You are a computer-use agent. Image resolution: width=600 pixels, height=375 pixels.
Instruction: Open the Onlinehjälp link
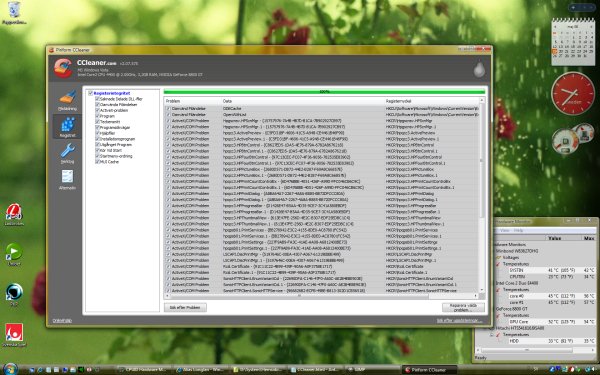tap(62, 321)
